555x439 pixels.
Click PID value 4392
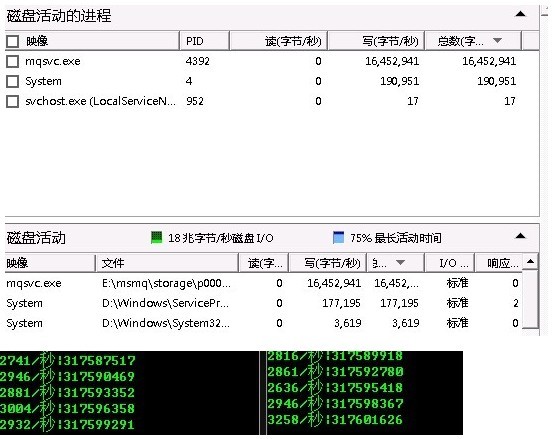tap(198, 61)
